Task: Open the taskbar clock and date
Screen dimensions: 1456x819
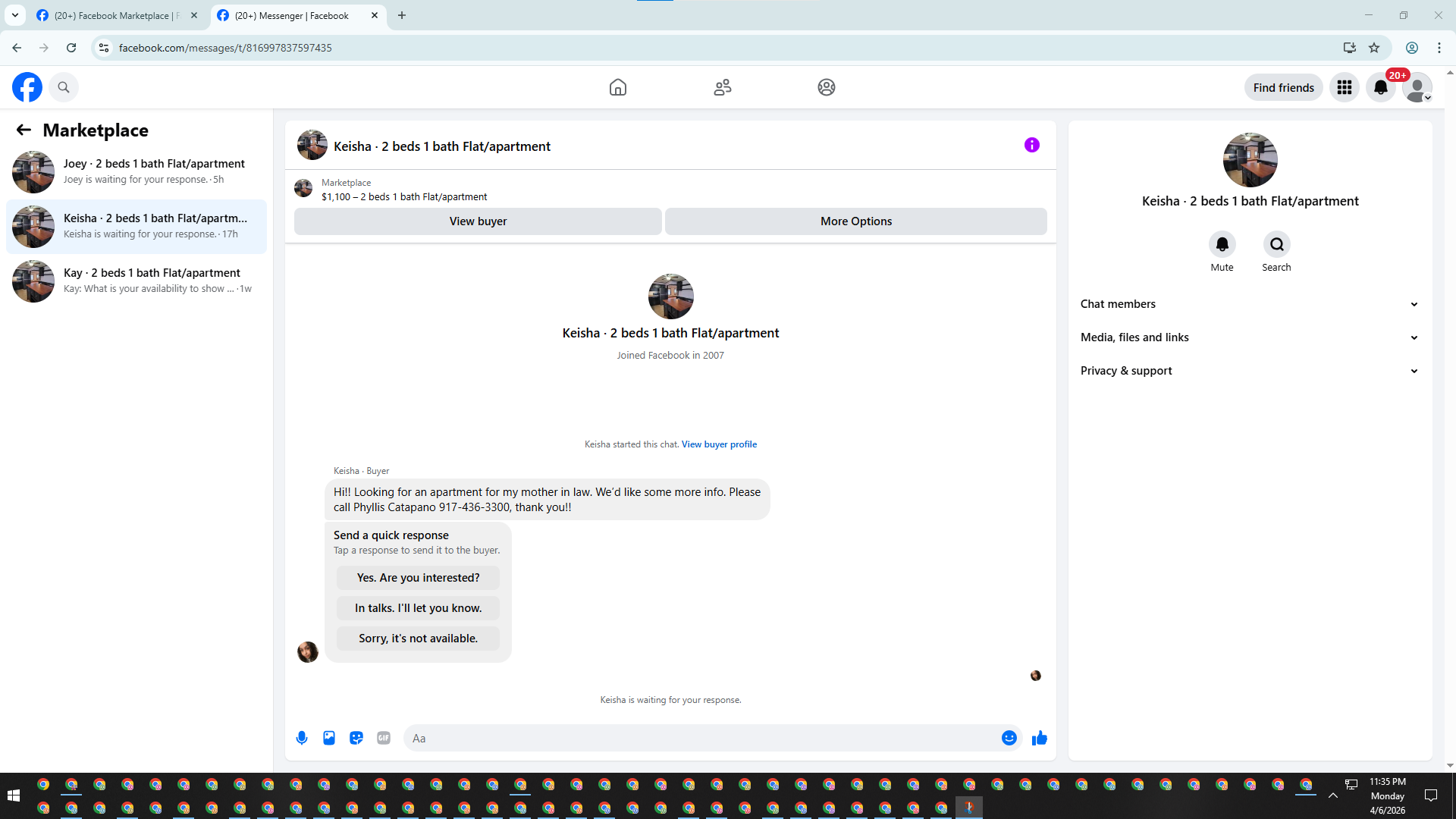Action: click(1387, 795)
